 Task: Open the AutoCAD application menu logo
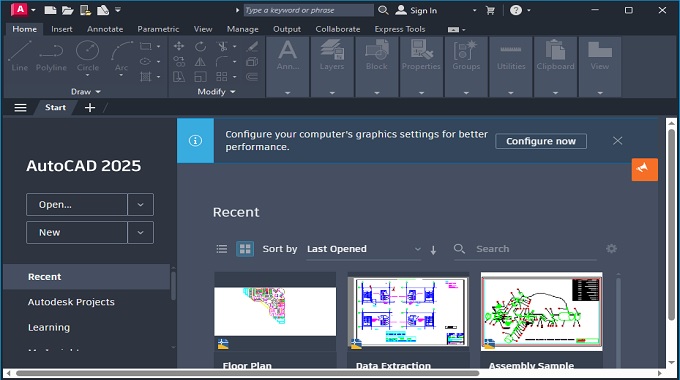tap(20, 10)
